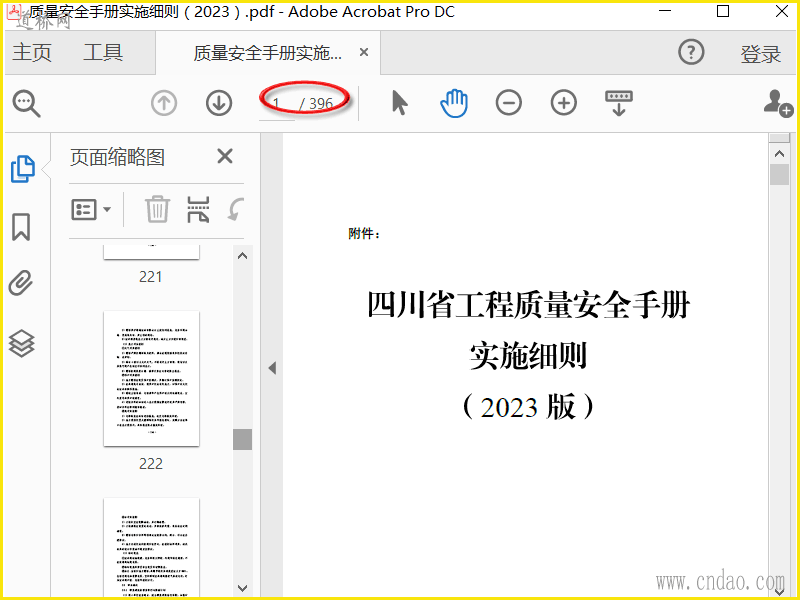Click the share with others icon
The image size is (800, 600).
[x=778, y=103]
